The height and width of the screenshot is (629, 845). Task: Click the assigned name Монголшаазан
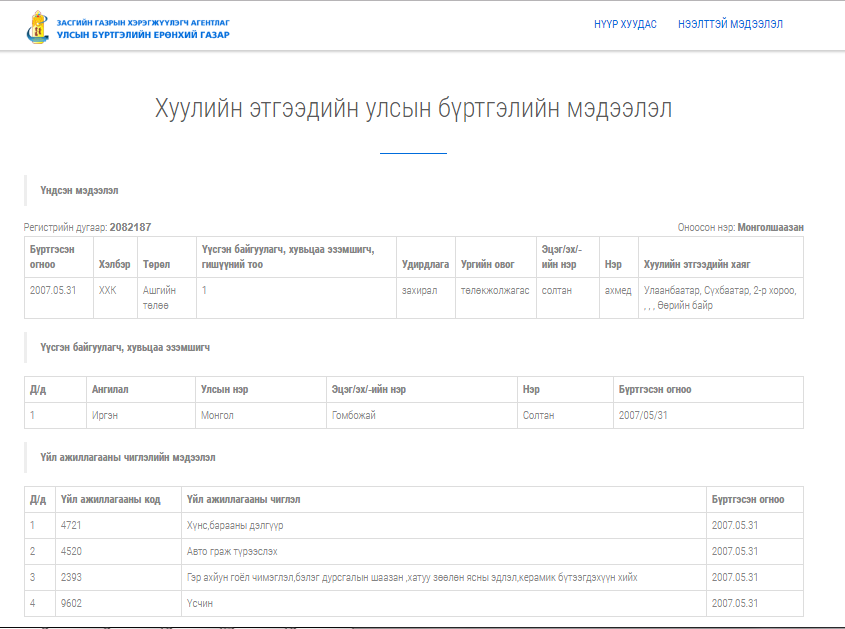click(x=771, y=227)
